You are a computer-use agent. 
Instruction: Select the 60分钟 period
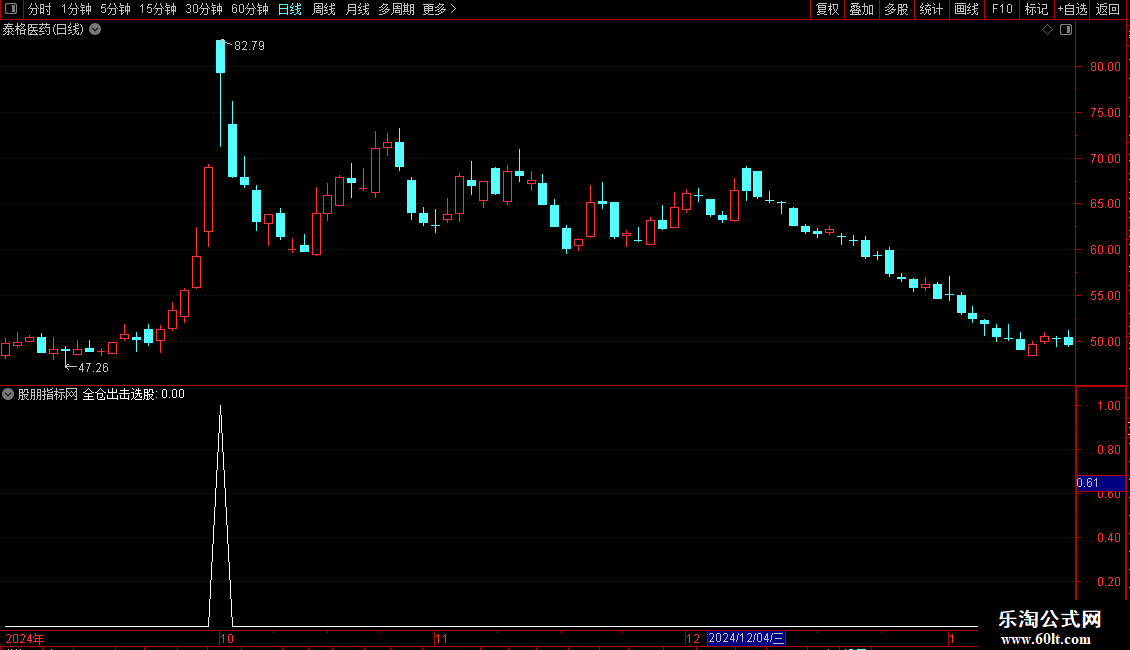(x=250, y=9)
